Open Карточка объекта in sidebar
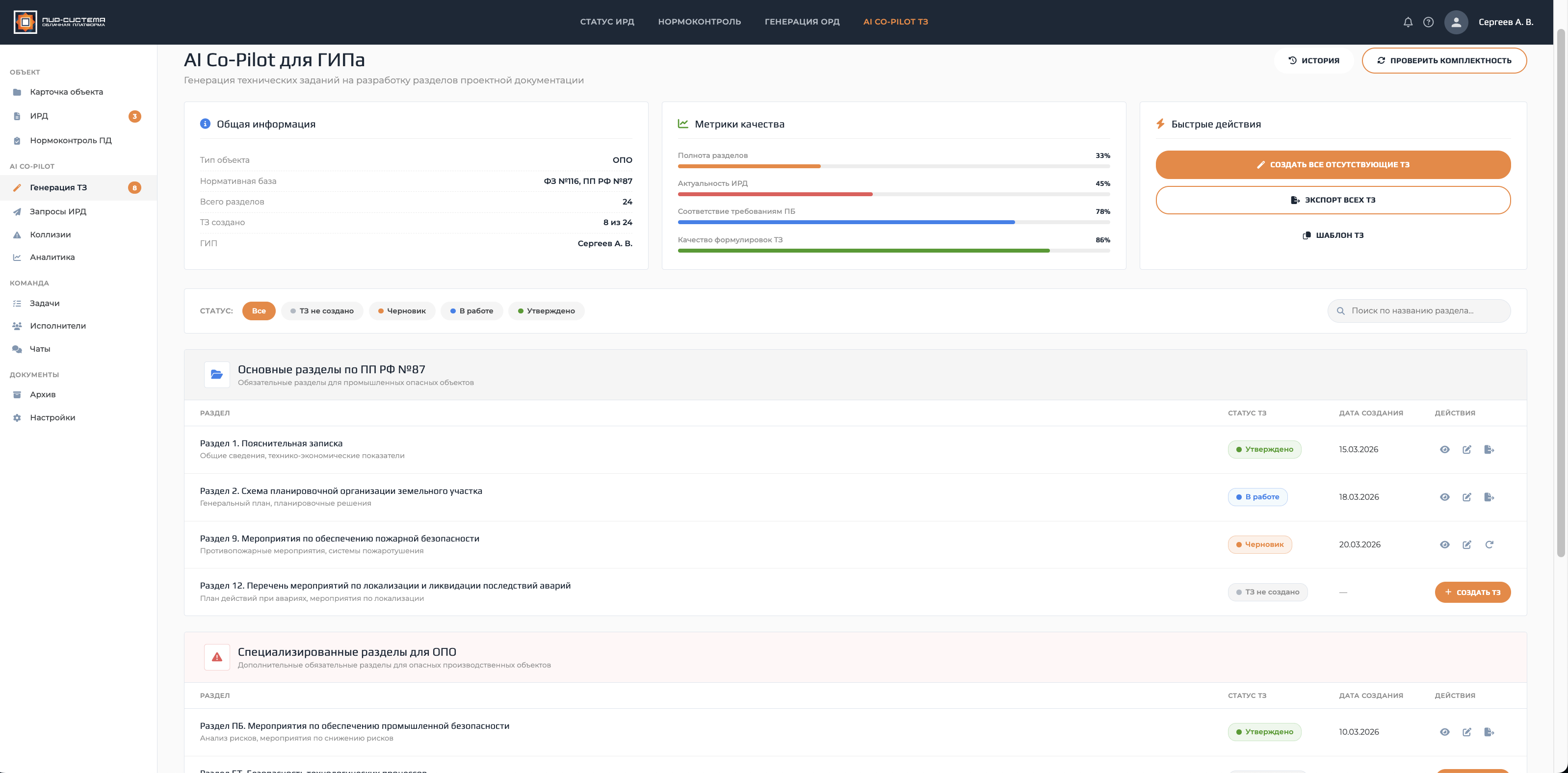1568x773 pixels. [x=78, y=92]
